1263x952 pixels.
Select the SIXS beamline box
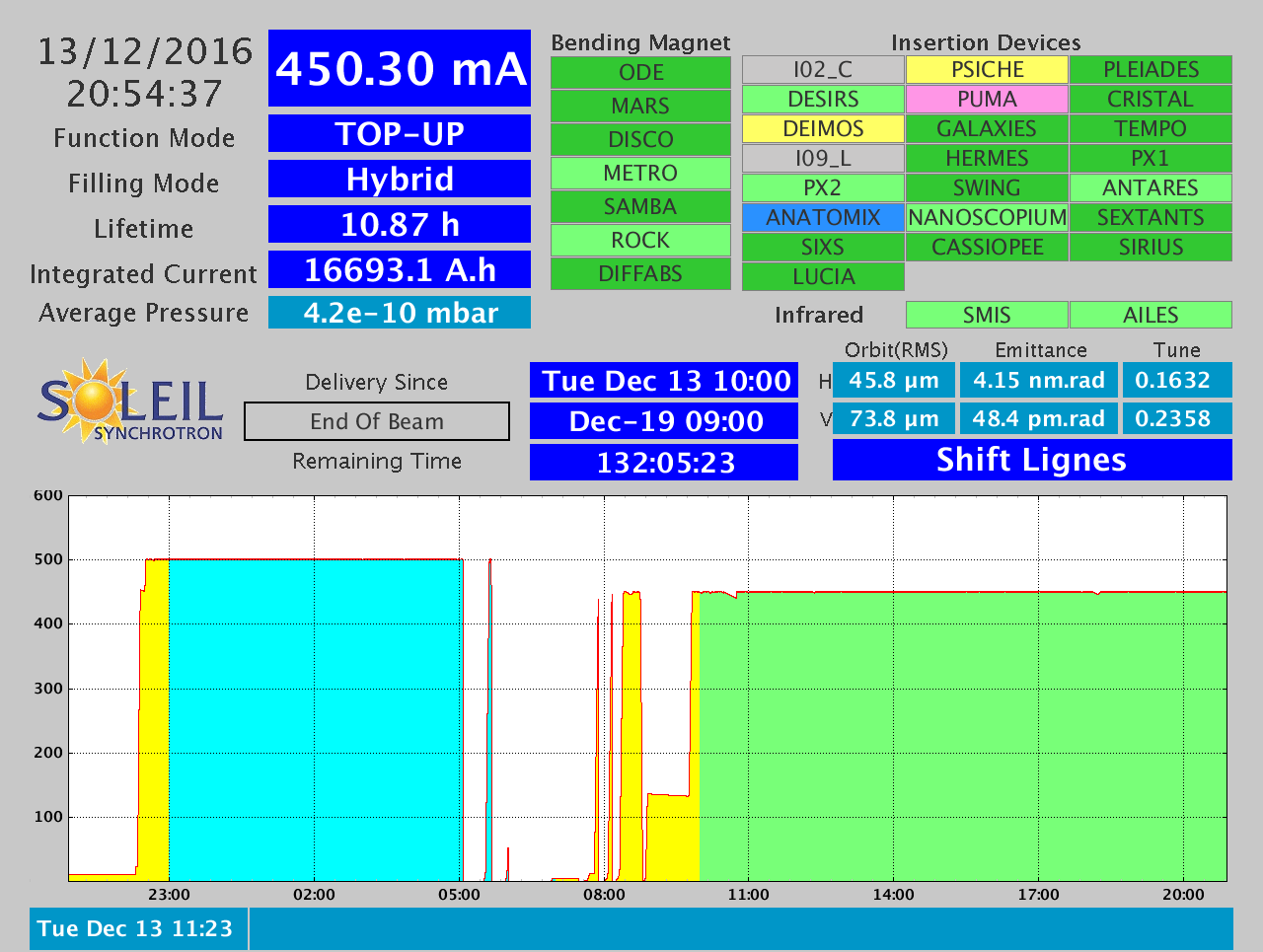coord(823,247)
